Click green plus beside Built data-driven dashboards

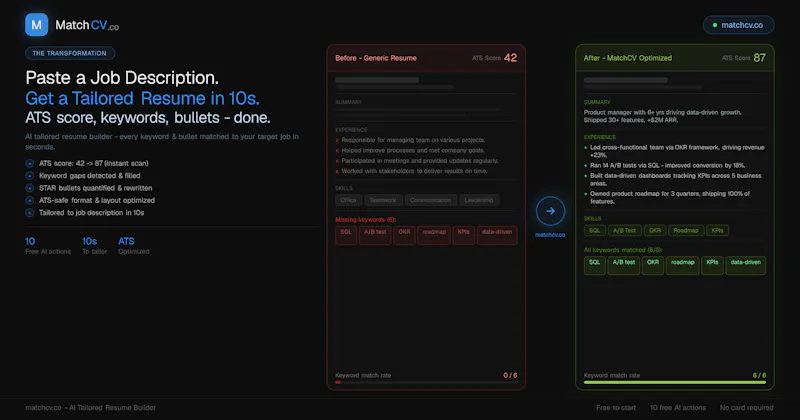coord(586,176)
